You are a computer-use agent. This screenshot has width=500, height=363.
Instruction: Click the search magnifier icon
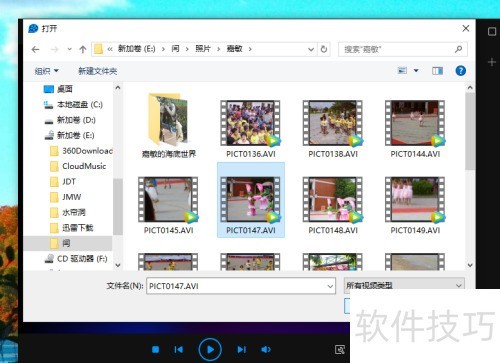pyautogui.click(x=458, y=49)
